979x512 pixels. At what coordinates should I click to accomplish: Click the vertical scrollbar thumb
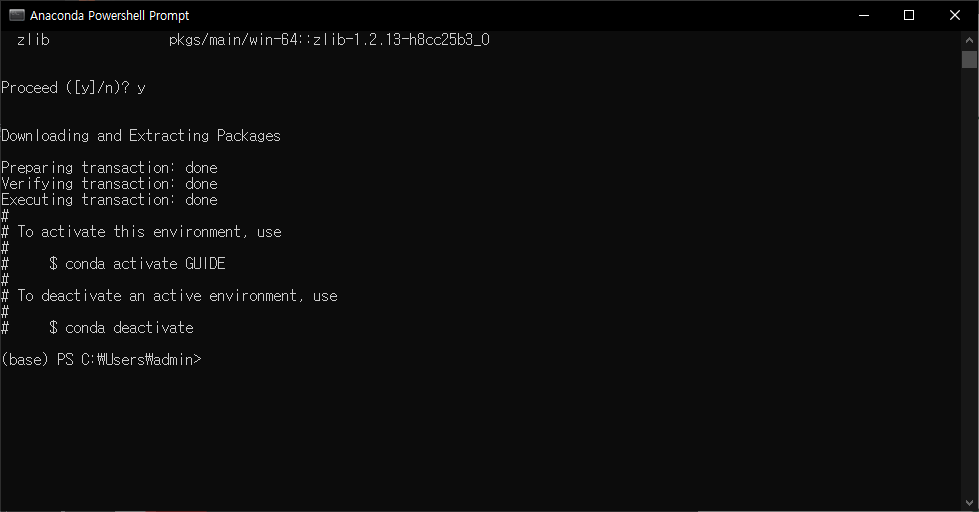pos(969,59)
